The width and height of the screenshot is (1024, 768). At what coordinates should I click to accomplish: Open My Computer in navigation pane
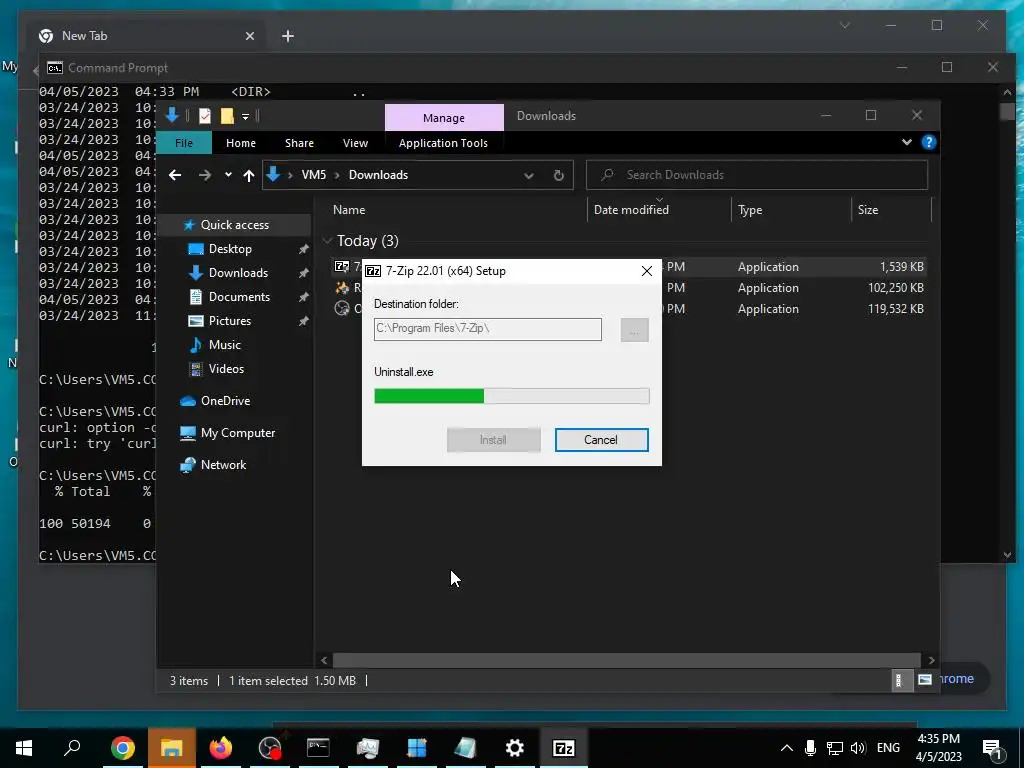238,433
